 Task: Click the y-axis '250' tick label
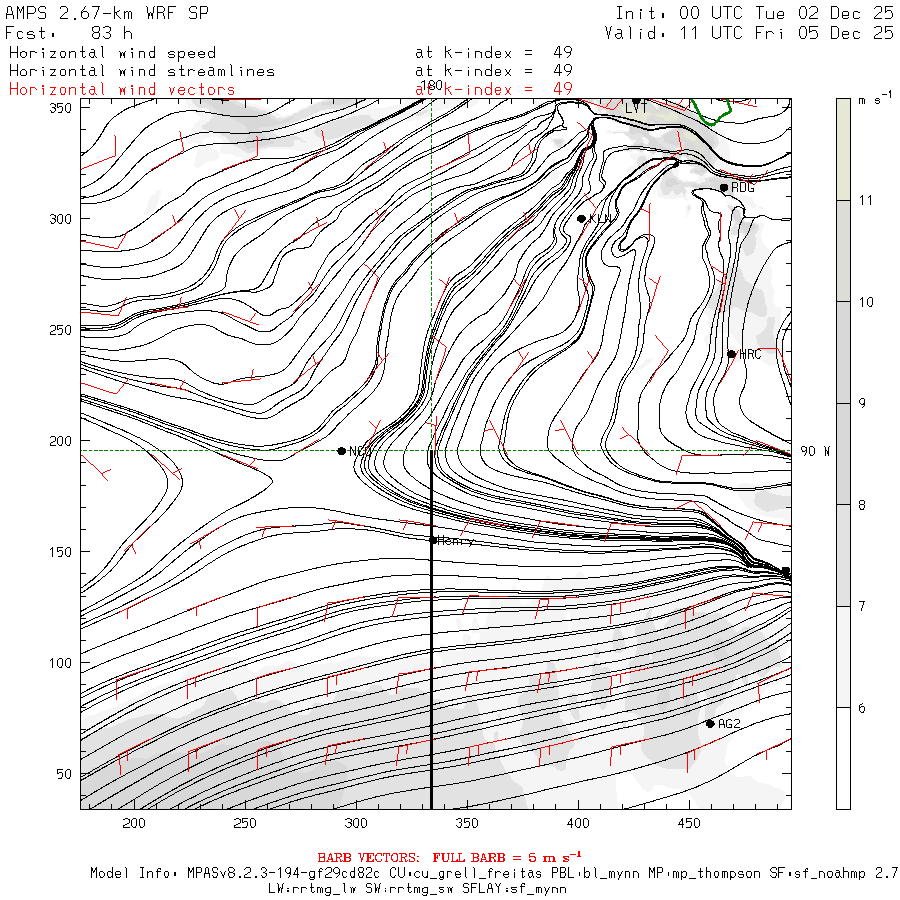(x=60, y=330)
